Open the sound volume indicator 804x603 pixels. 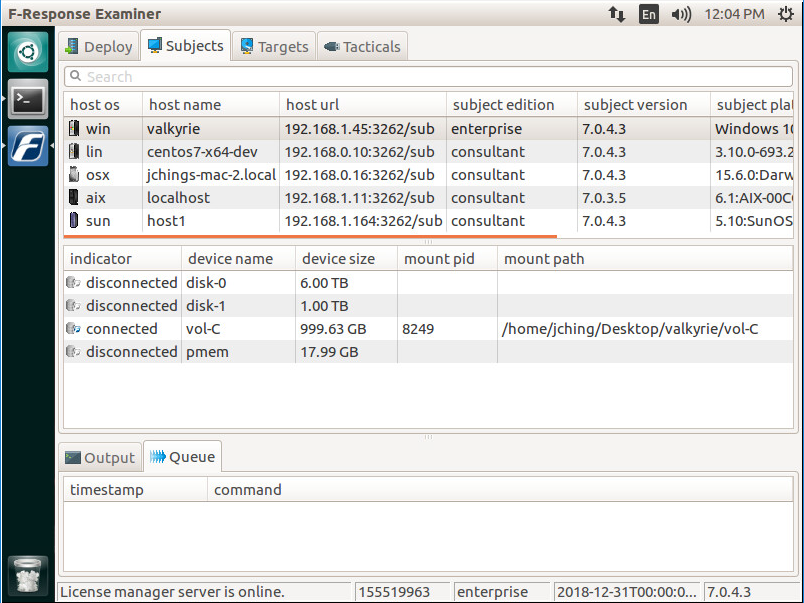(681, 14)
